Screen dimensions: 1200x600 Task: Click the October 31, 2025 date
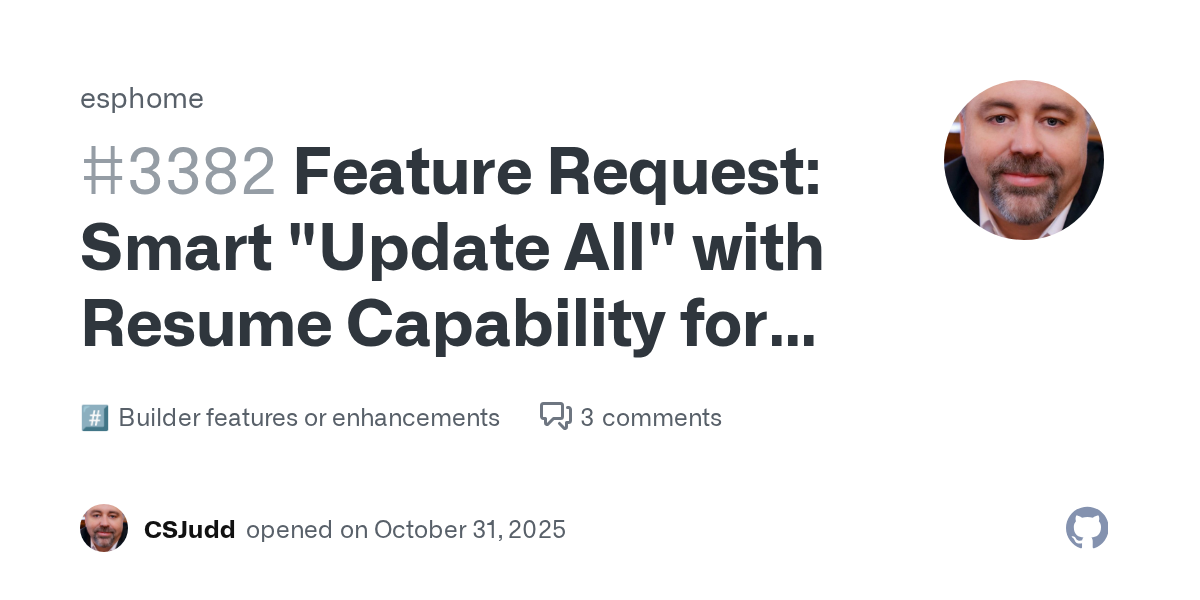[x=470, y=529]
